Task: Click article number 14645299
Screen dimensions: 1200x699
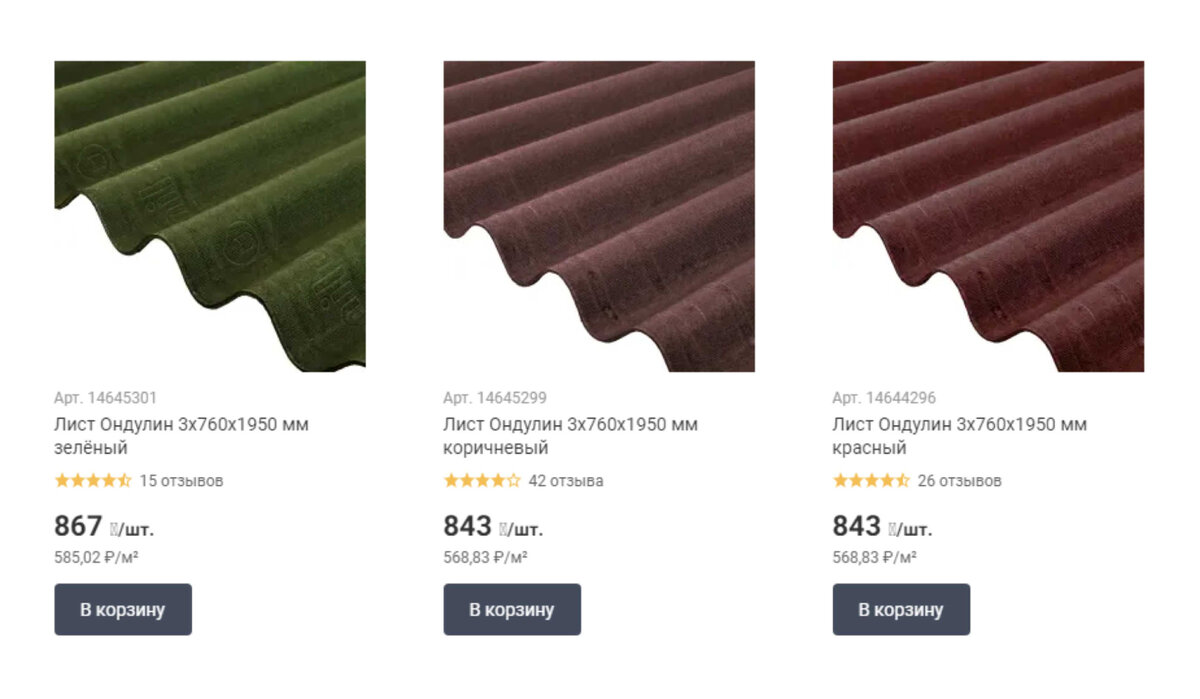Action: click(495, 398)
